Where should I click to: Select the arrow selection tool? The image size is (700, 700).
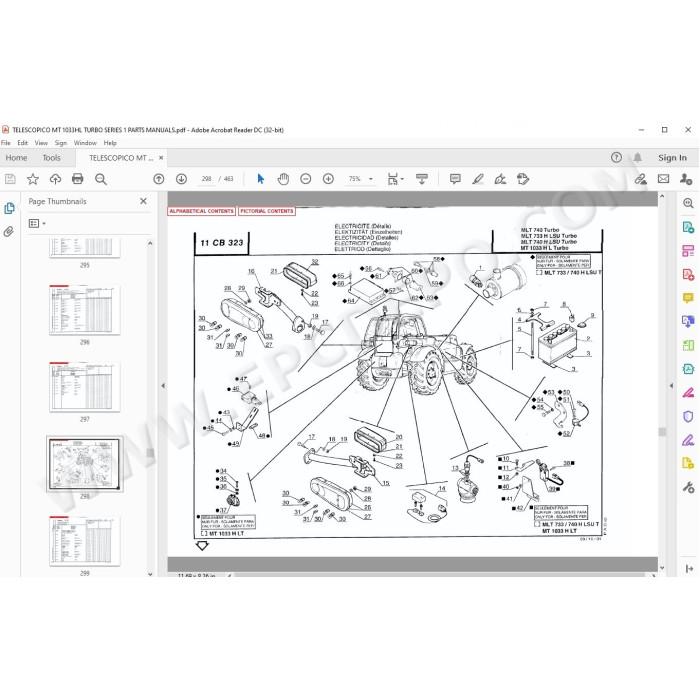point(261,179)
